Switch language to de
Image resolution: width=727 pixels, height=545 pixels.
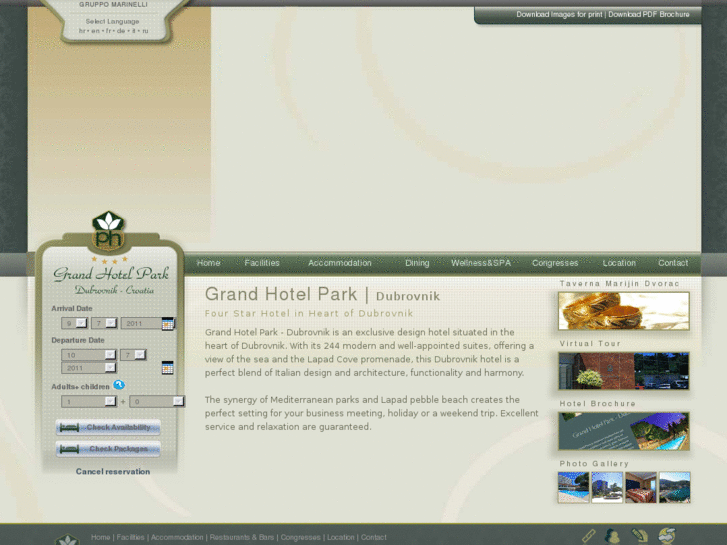click(121, 31)
